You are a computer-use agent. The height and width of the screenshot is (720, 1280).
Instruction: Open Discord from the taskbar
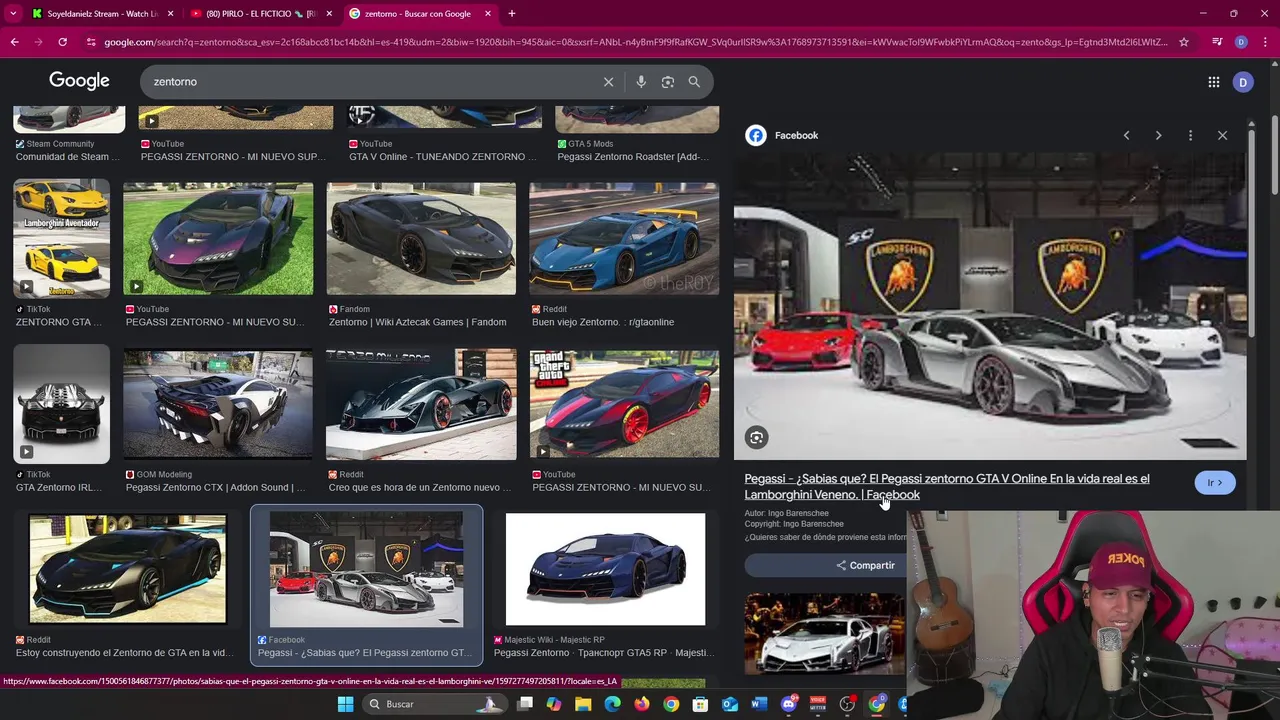pos(789,704)
